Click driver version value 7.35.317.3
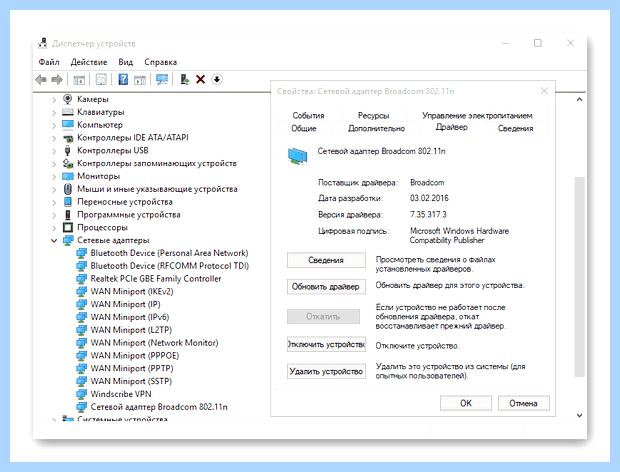This screenshot has width=620, height=472. (x=428, y=214)
